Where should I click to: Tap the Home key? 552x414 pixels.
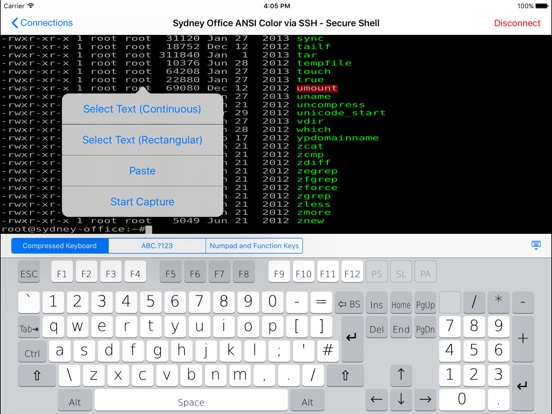click(x=401, y=303)
